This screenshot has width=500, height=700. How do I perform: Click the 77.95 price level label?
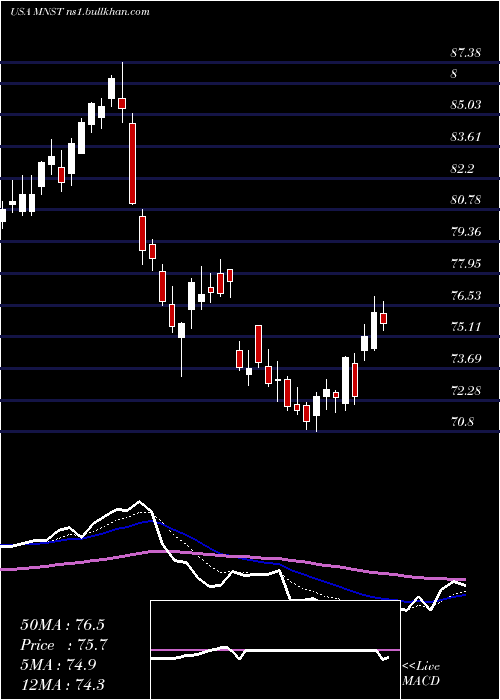pos(465,264)
